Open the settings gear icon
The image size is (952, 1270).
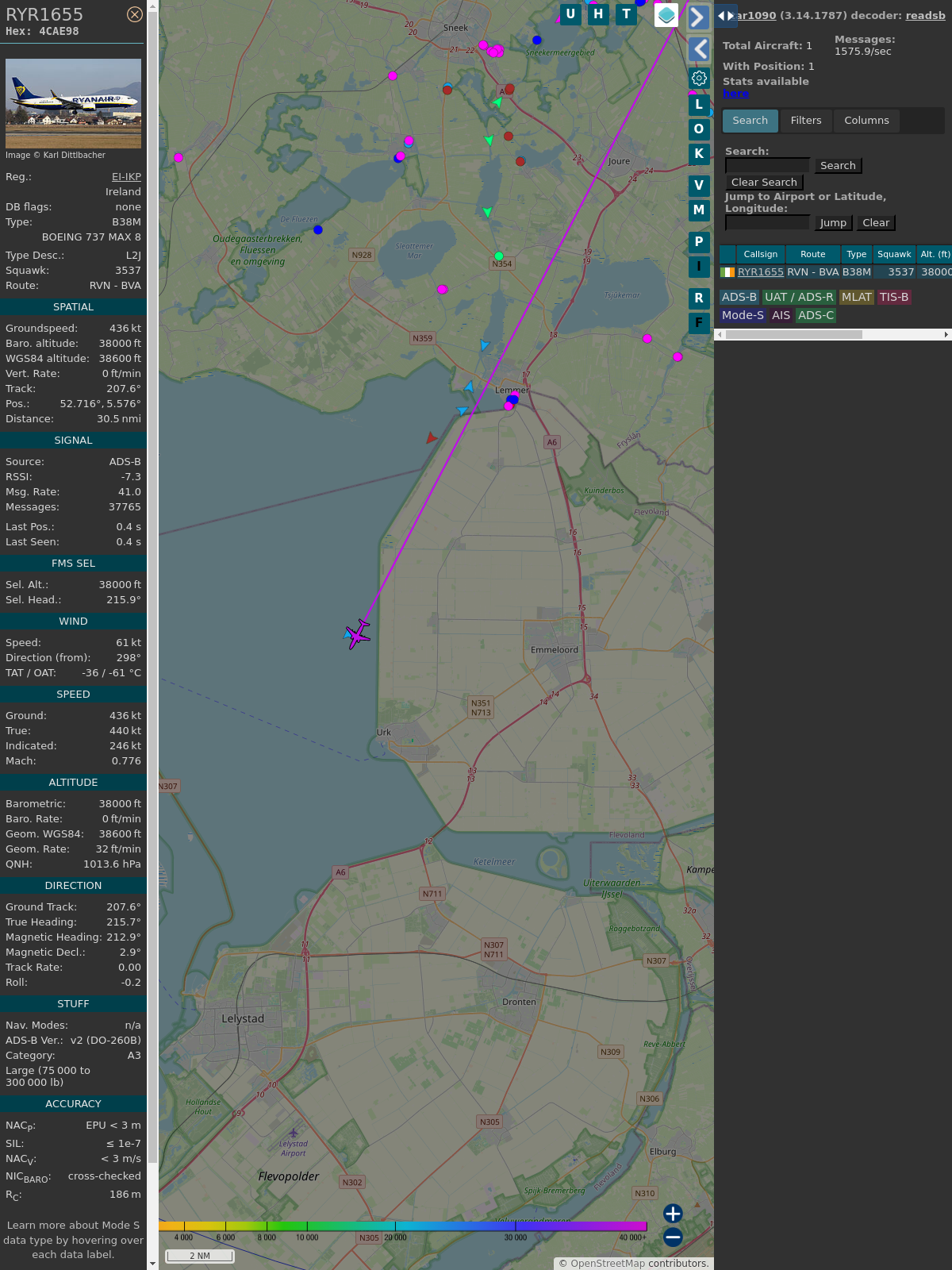pyautogui.click(x=699, y=78)
